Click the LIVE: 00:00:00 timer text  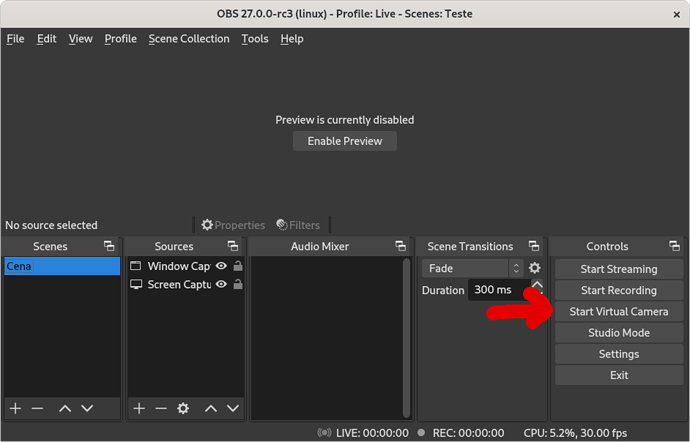[x=372, y=433]
